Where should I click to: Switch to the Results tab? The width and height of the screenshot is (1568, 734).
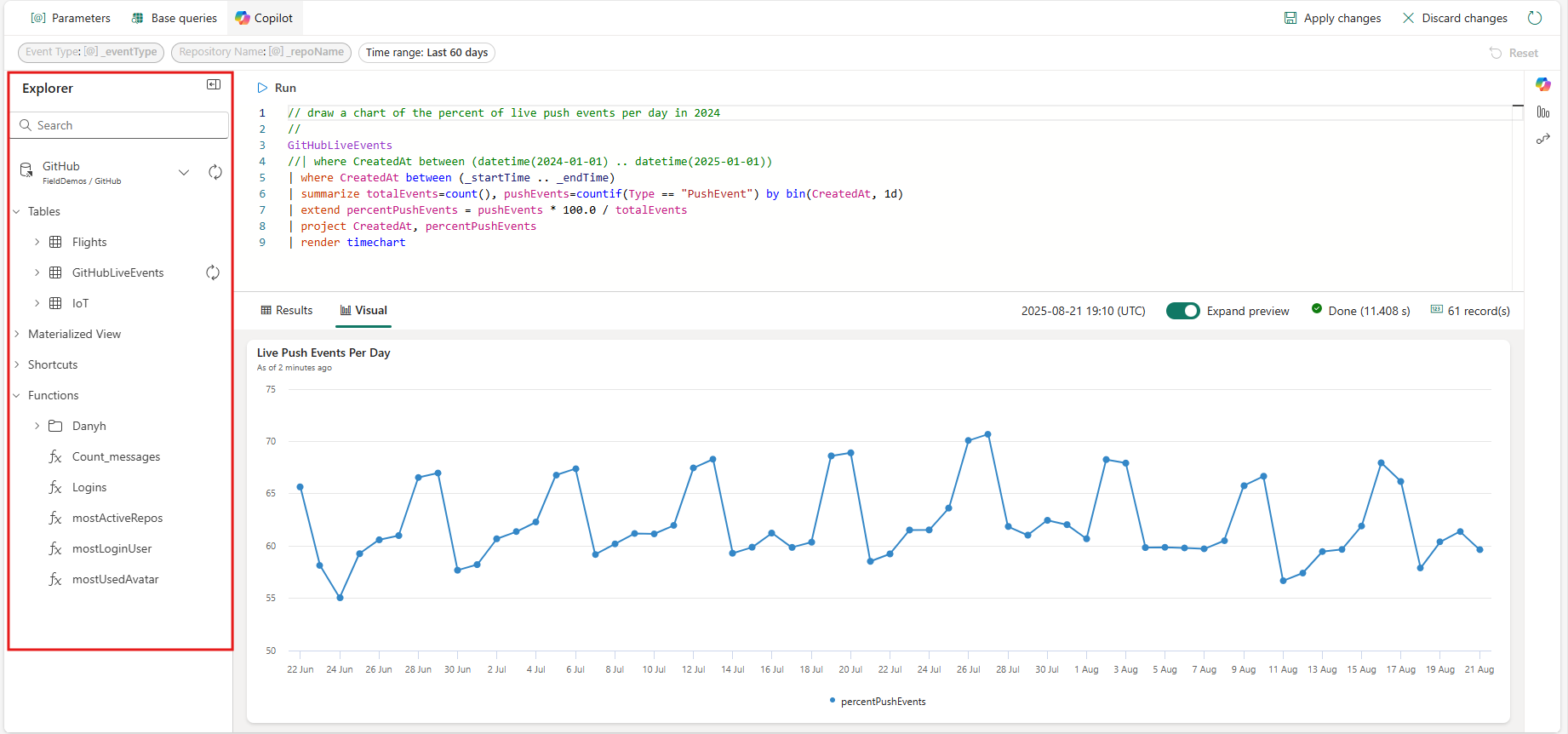[287, 311]
